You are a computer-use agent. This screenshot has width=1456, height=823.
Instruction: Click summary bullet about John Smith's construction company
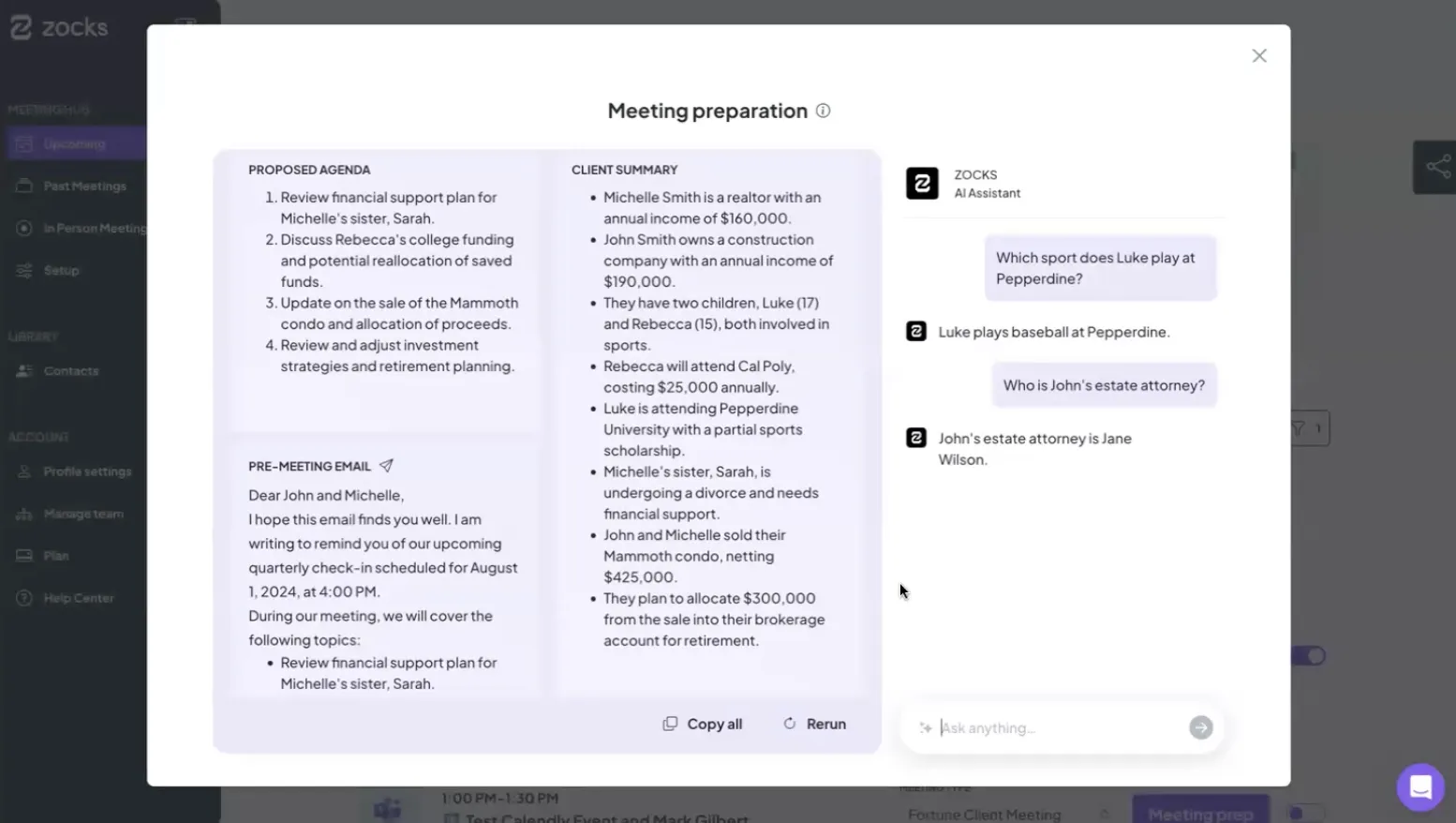[718, 261]
